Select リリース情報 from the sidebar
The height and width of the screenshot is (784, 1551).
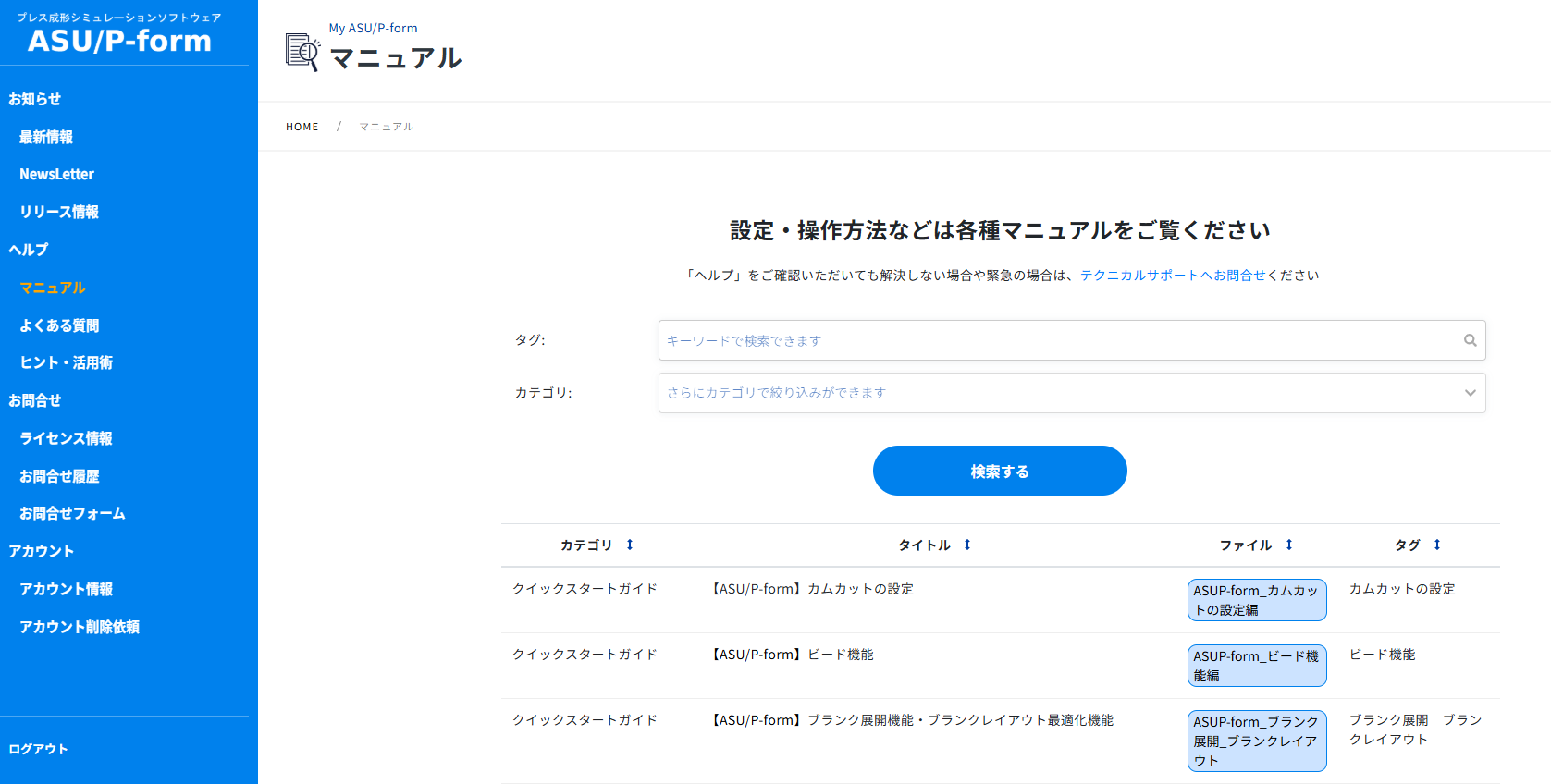tap(59, 212)
